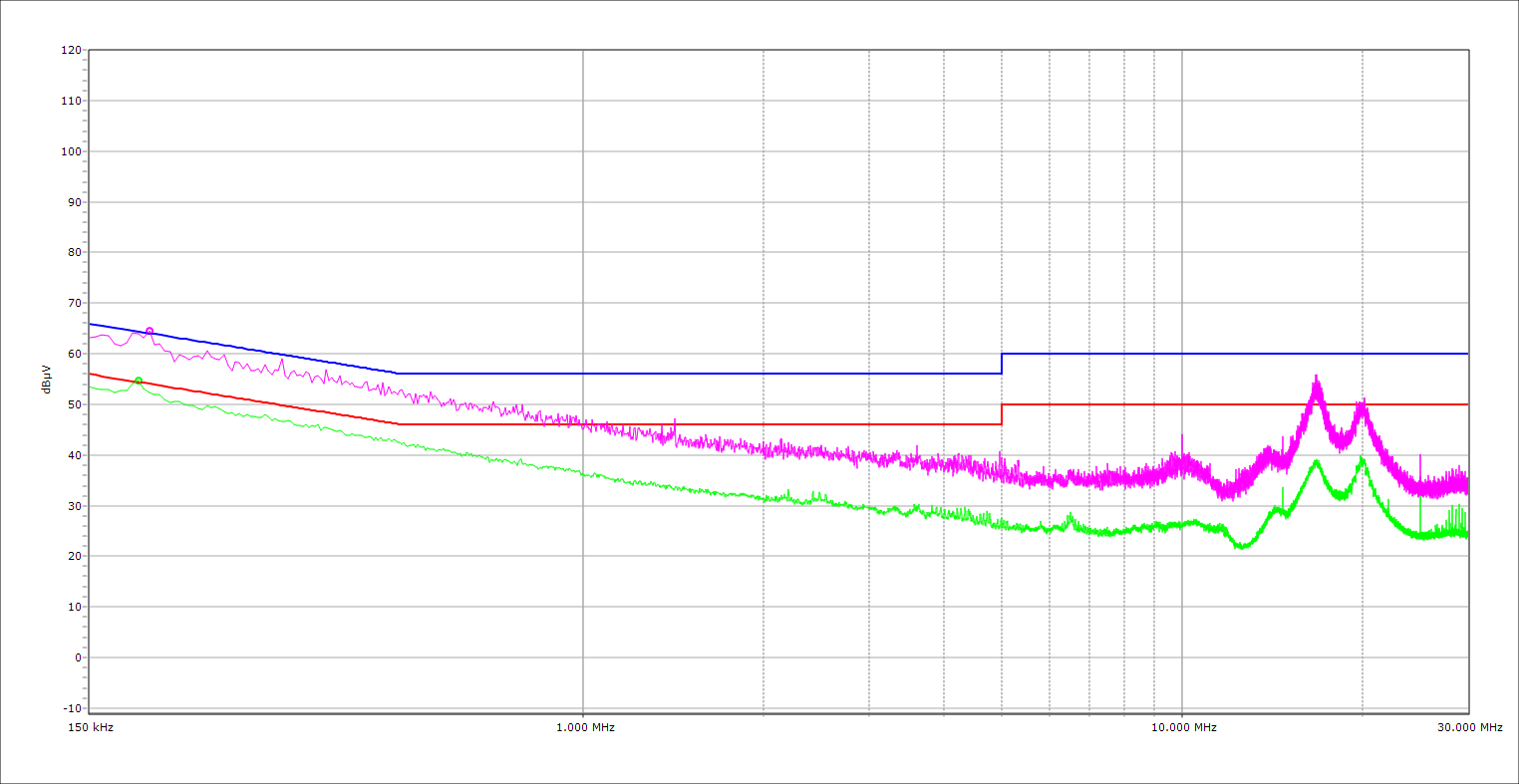Image resolution: width=1519 pixels, height=784 pixels.
Task: Select the flat red limit line segment at 46 dBµV
Action: (698, 424)
